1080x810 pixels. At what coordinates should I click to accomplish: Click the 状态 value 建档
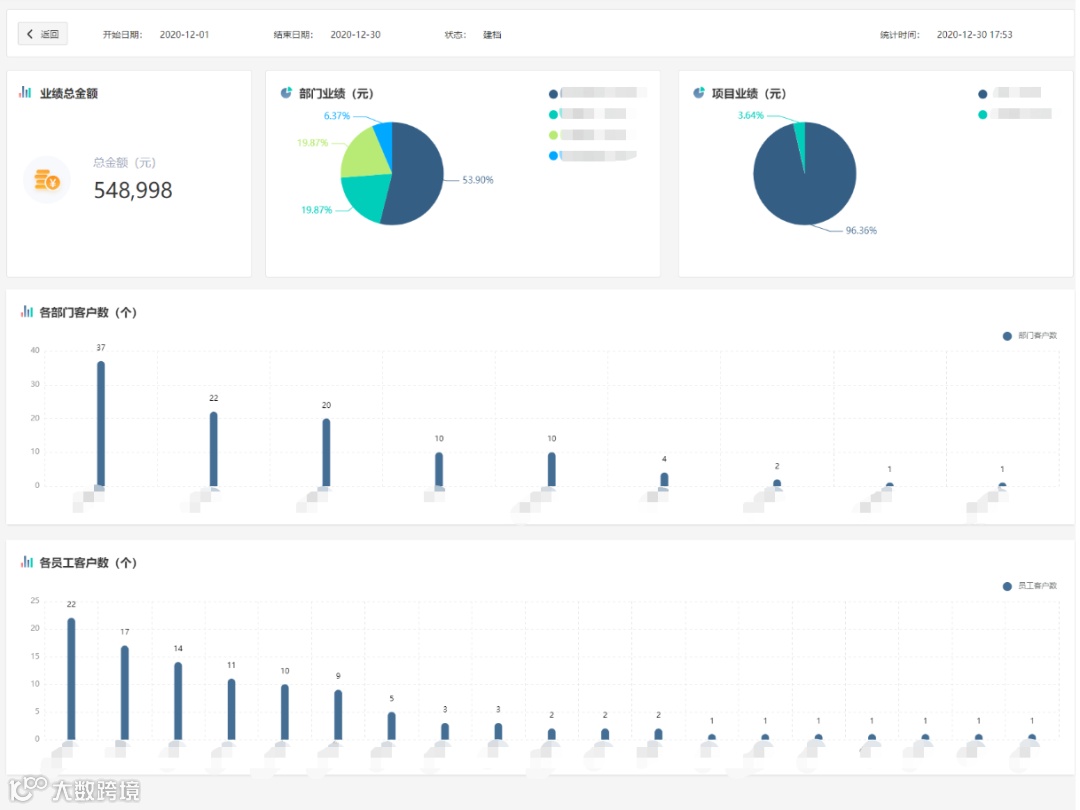pos(492,34)
